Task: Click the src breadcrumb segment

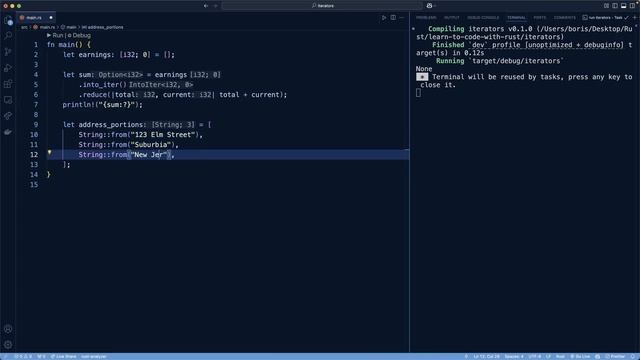Action: (24, 27)
